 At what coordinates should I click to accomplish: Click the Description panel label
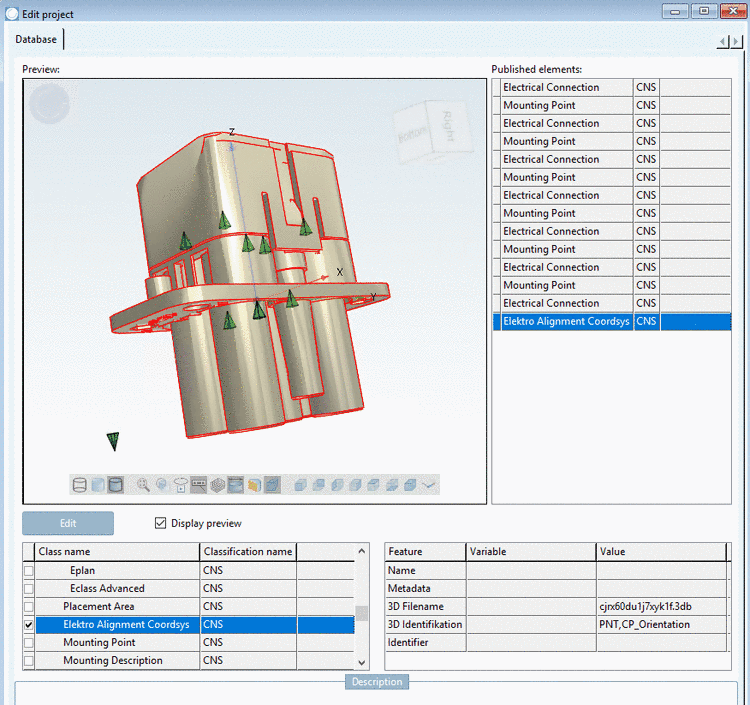(377, 682)
